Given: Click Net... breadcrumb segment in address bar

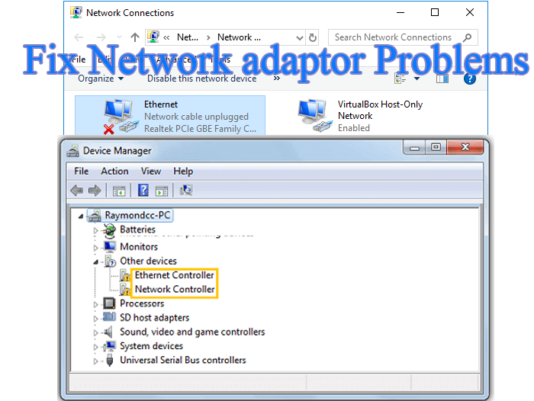Looking at the screenshot, I should pos(187,37).
